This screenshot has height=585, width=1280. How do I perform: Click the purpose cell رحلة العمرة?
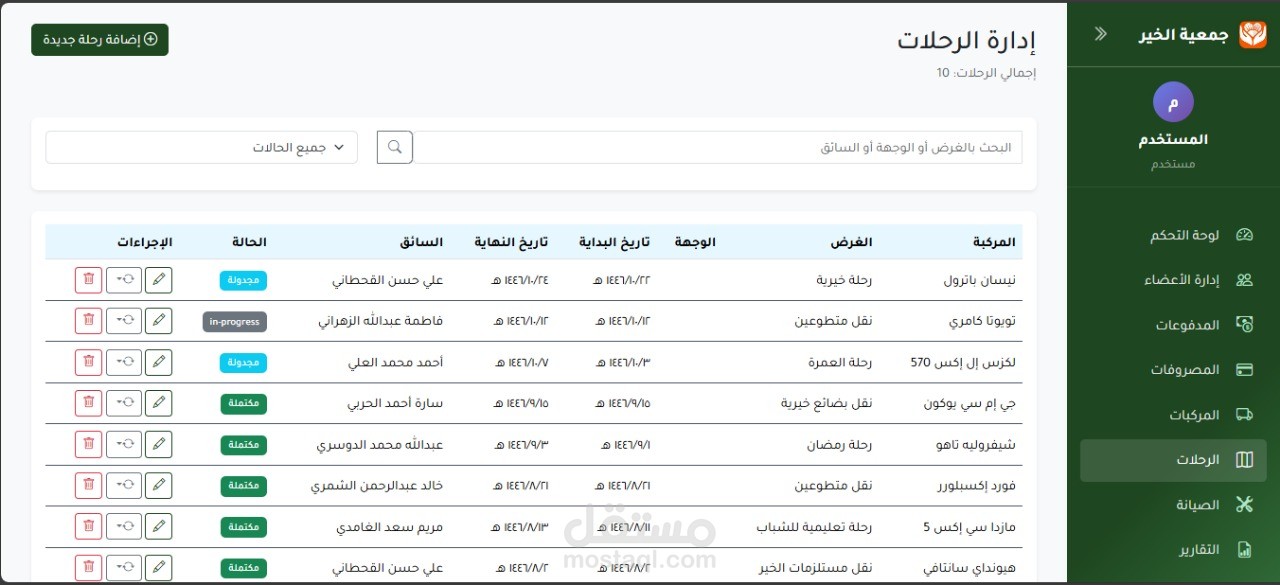[x=840, y=362]
